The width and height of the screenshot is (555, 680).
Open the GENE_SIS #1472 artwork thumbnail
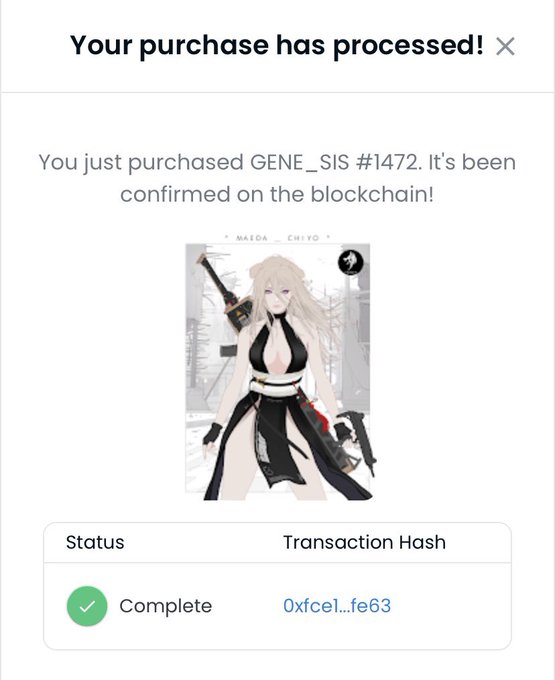(278, 368)
